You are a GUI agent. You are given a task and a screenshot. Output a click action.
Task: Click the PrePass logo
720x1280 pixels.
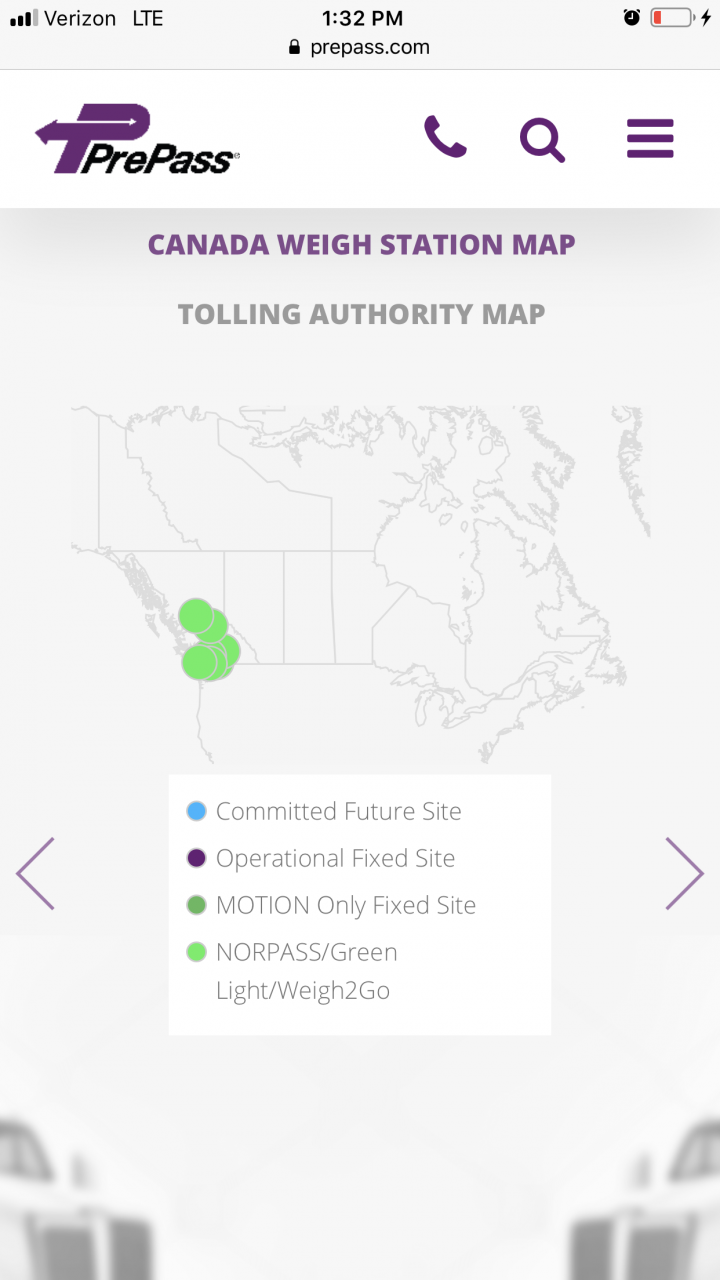point(136,138)
